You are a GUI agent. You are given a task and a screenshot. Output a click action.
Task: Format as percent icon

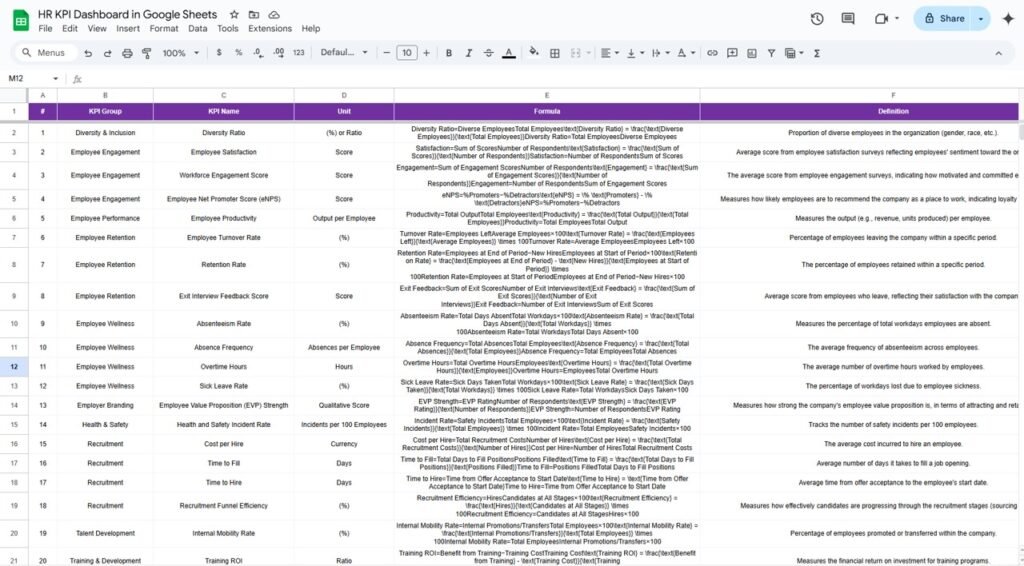pos(238,53)
